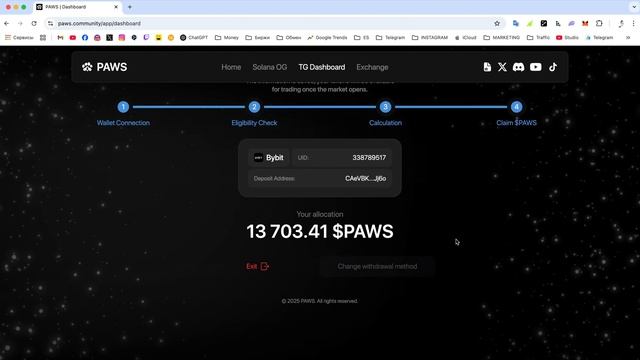Open the PAWS YouTube icon
640x360 pixels.
pyautogui.click(x=536, y=67)
